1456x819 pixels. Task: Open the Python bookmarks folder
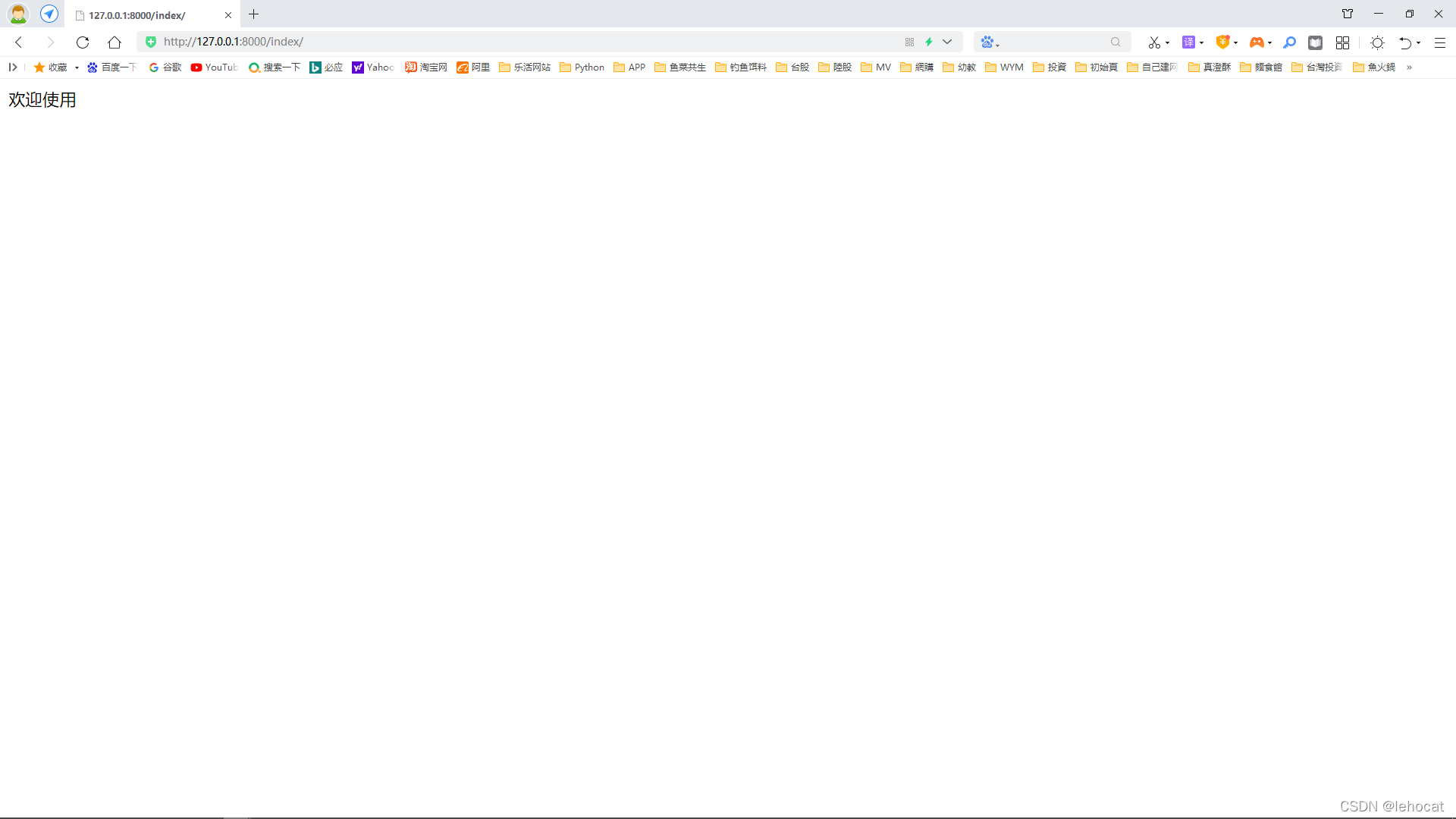click(582, 67)
